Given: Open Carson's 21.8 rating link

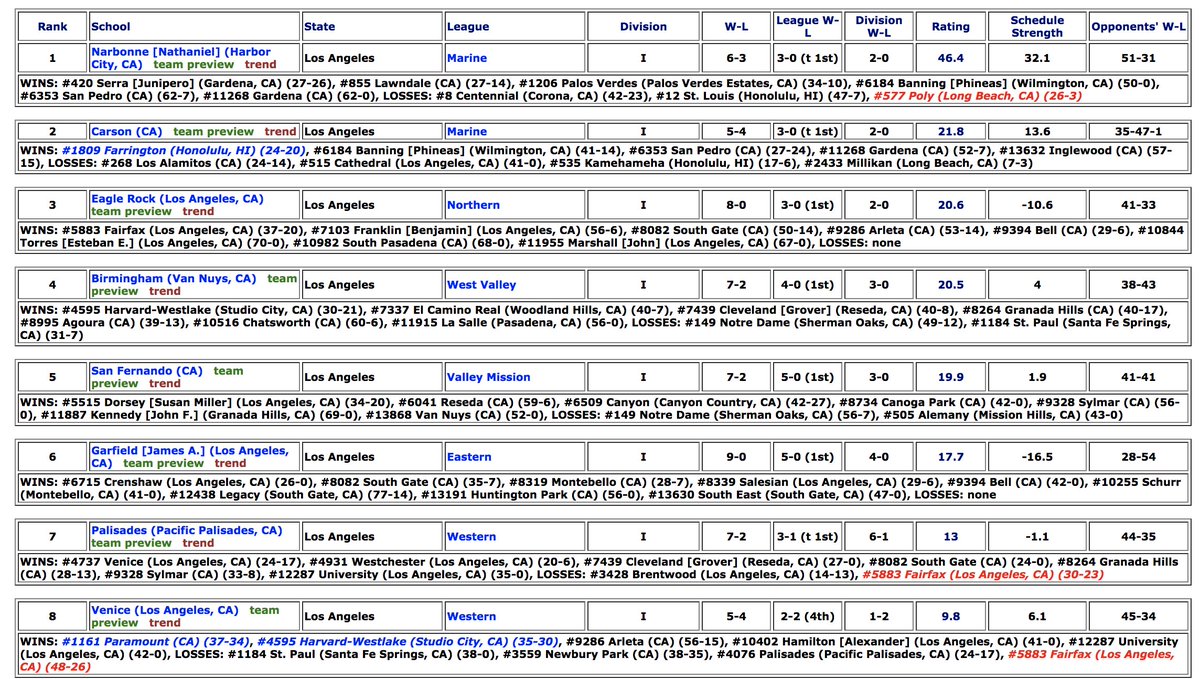Looking at the screenshot, I should click(950, 131).
